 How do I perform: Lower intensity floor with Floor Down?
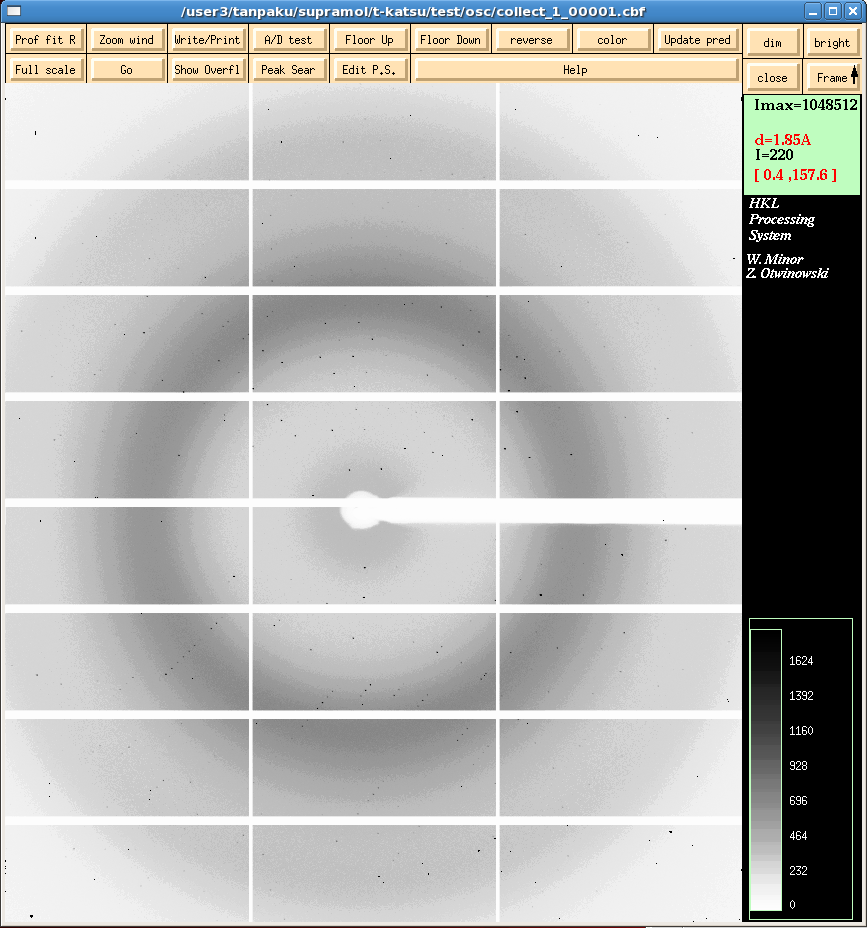(x=450, y=40)
